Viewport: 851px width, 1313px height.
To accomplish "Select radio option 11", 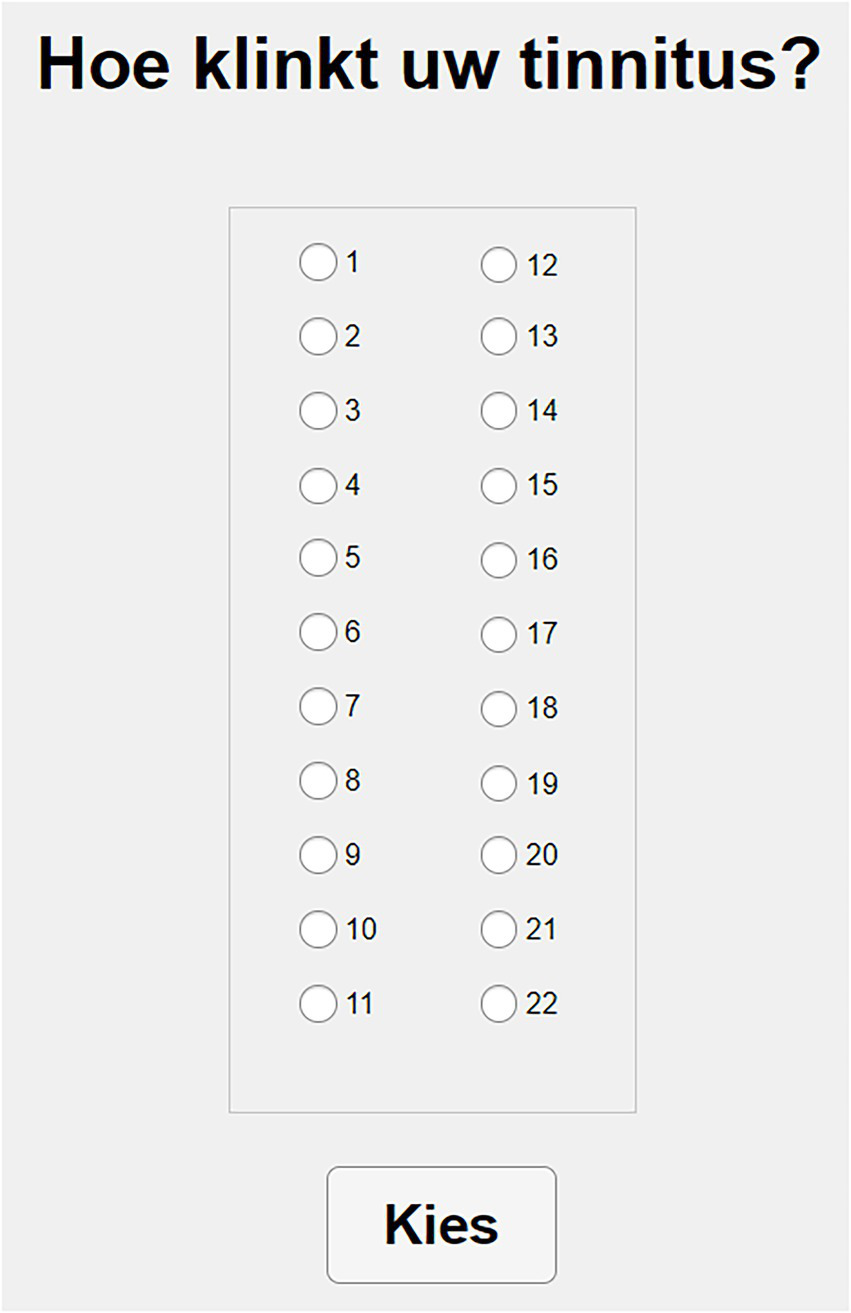I will tap(317, 1003).
